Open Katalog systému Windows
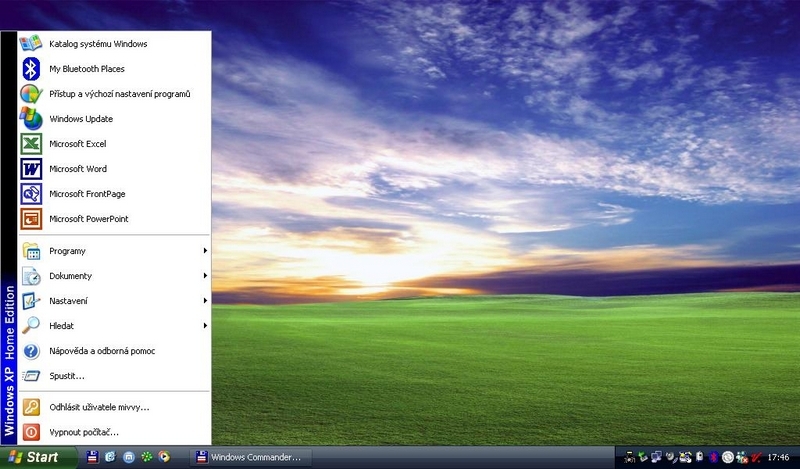This screenshot has height=469, width=800. [x=97, y=44]
